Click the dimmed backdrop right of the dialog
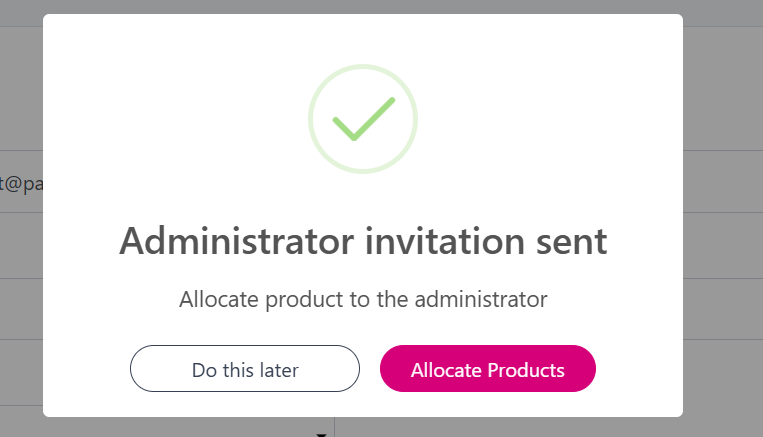This screenshot has height=437, width=763. pos(722,220)
